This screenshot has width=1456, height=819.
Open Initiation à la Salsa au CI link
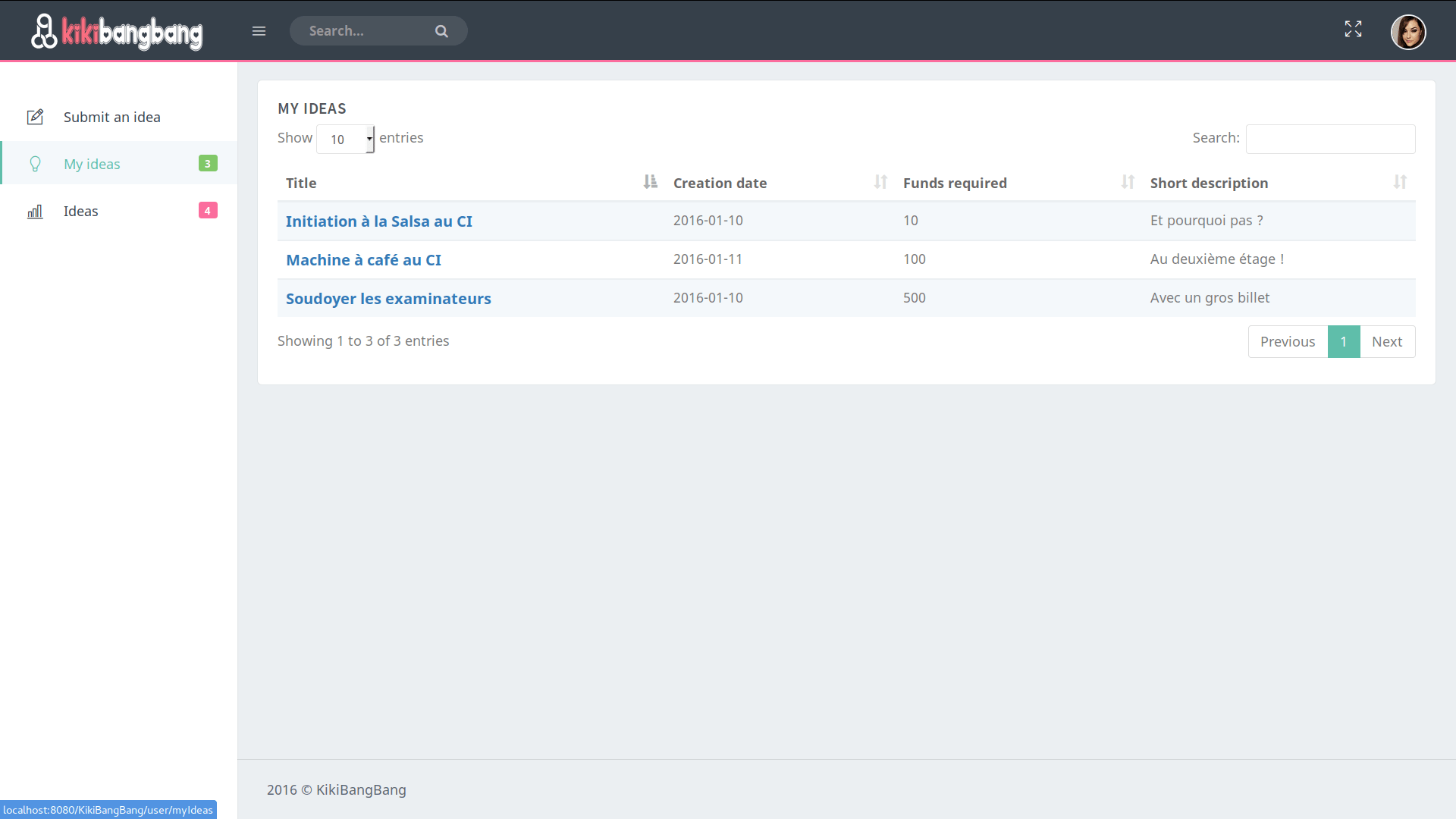click(x=378, y=221)
